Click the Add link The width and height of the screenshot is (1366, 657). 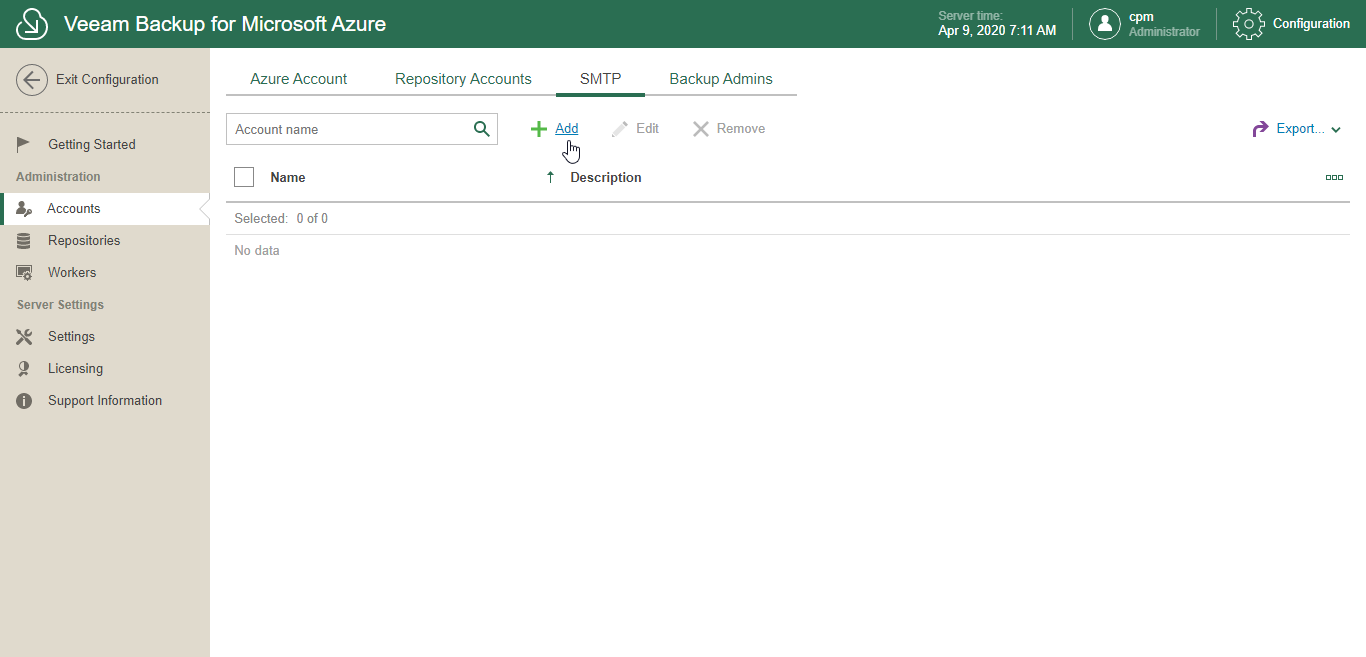click(x=566, y=129)
